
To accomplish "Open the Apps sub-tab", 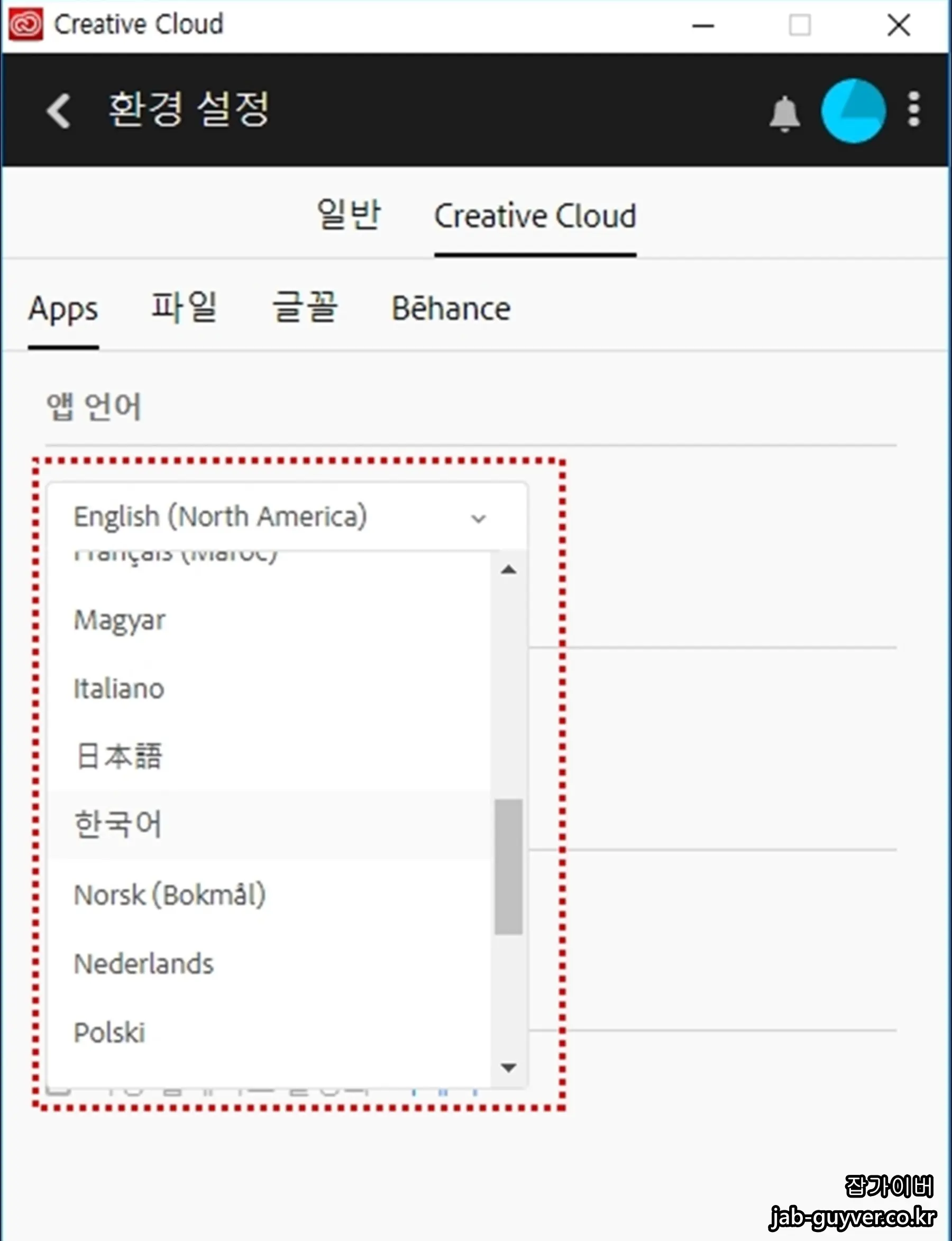I will point(63,309).
